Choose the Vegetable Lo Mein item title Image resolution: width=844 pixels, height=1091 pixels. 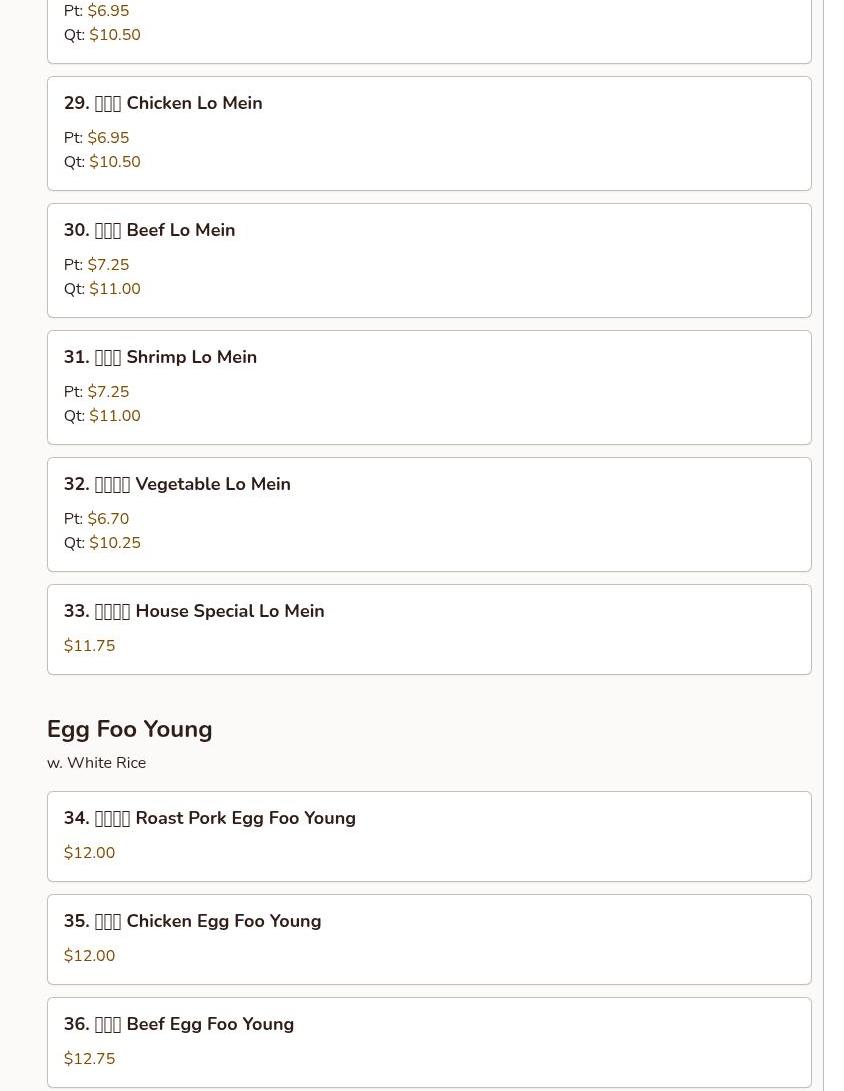[177, 484]
